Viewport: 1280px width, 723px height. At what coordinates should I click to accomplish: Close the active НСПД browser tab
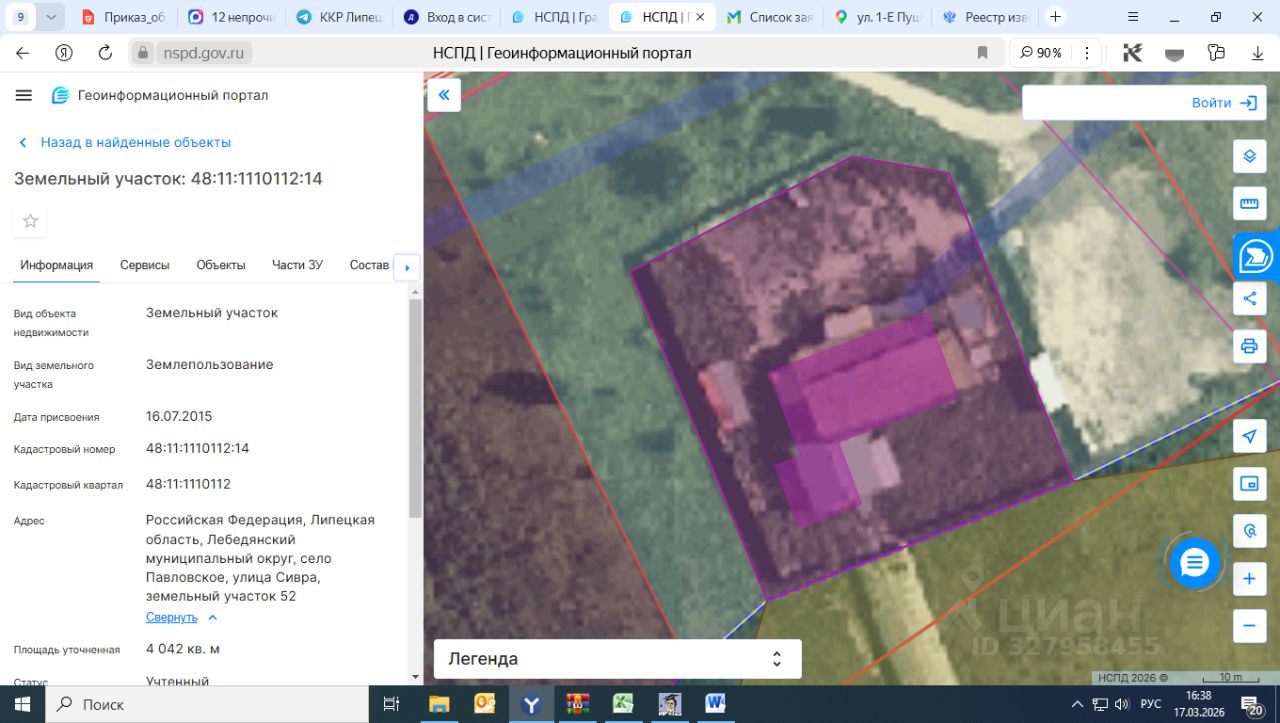tap(700, 17)
